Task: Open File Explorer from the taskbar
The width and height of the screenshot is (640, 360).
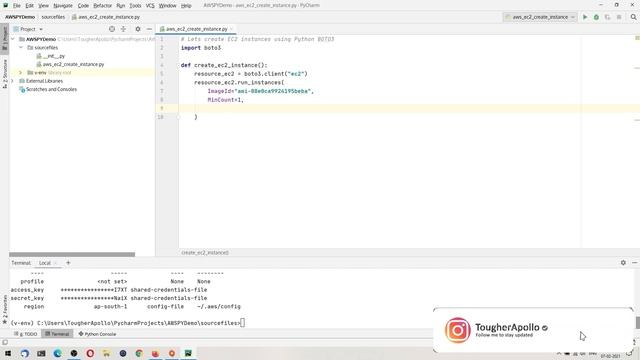Action: click(x=106, y=353)
